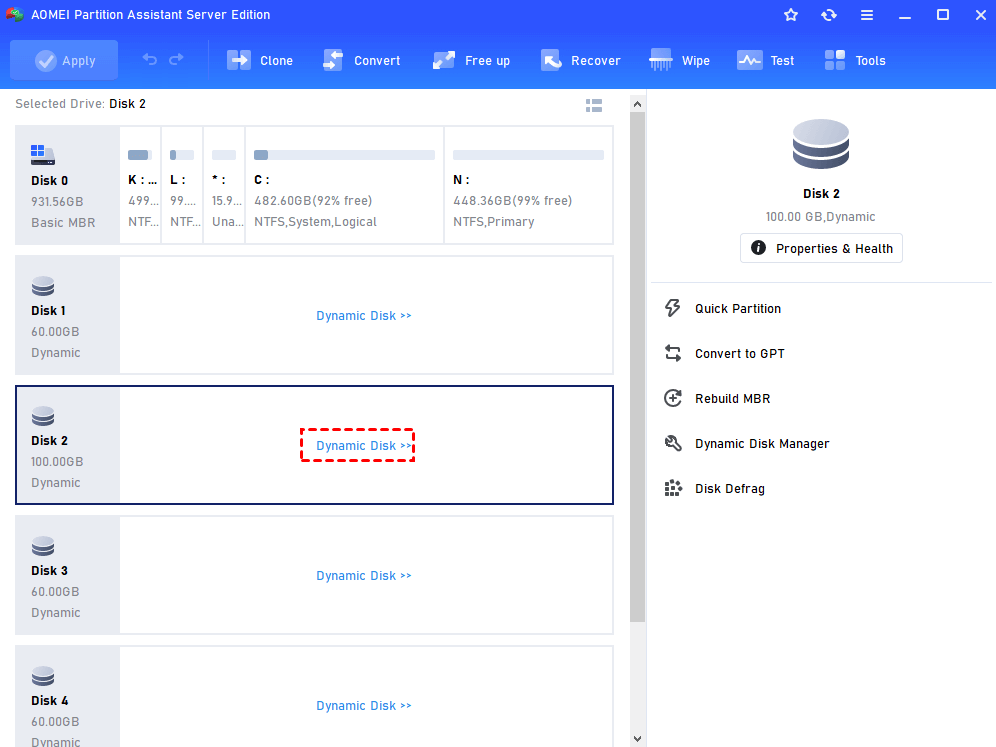Open Dynamic Disk link for Disk 3
996x747 pixels.
[364, 575]
